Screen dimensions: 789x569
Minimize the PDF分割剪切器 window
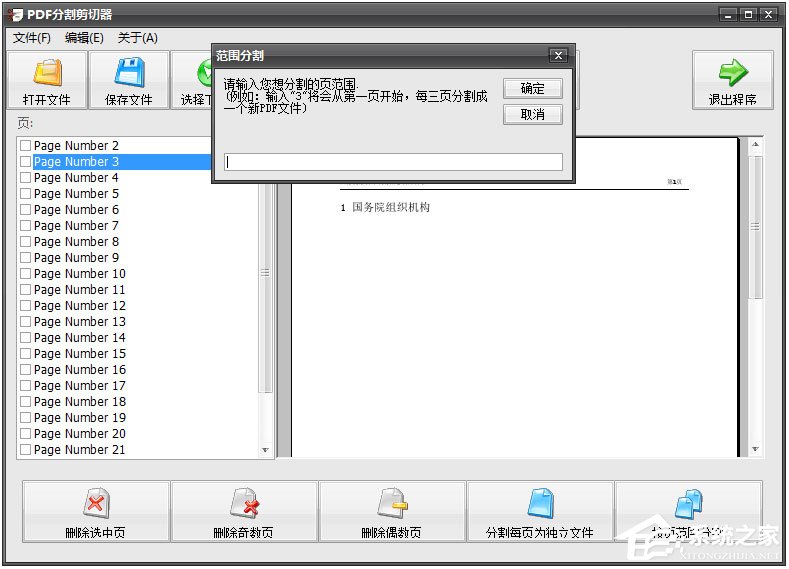pyautogui.click(x=728, y=15)
